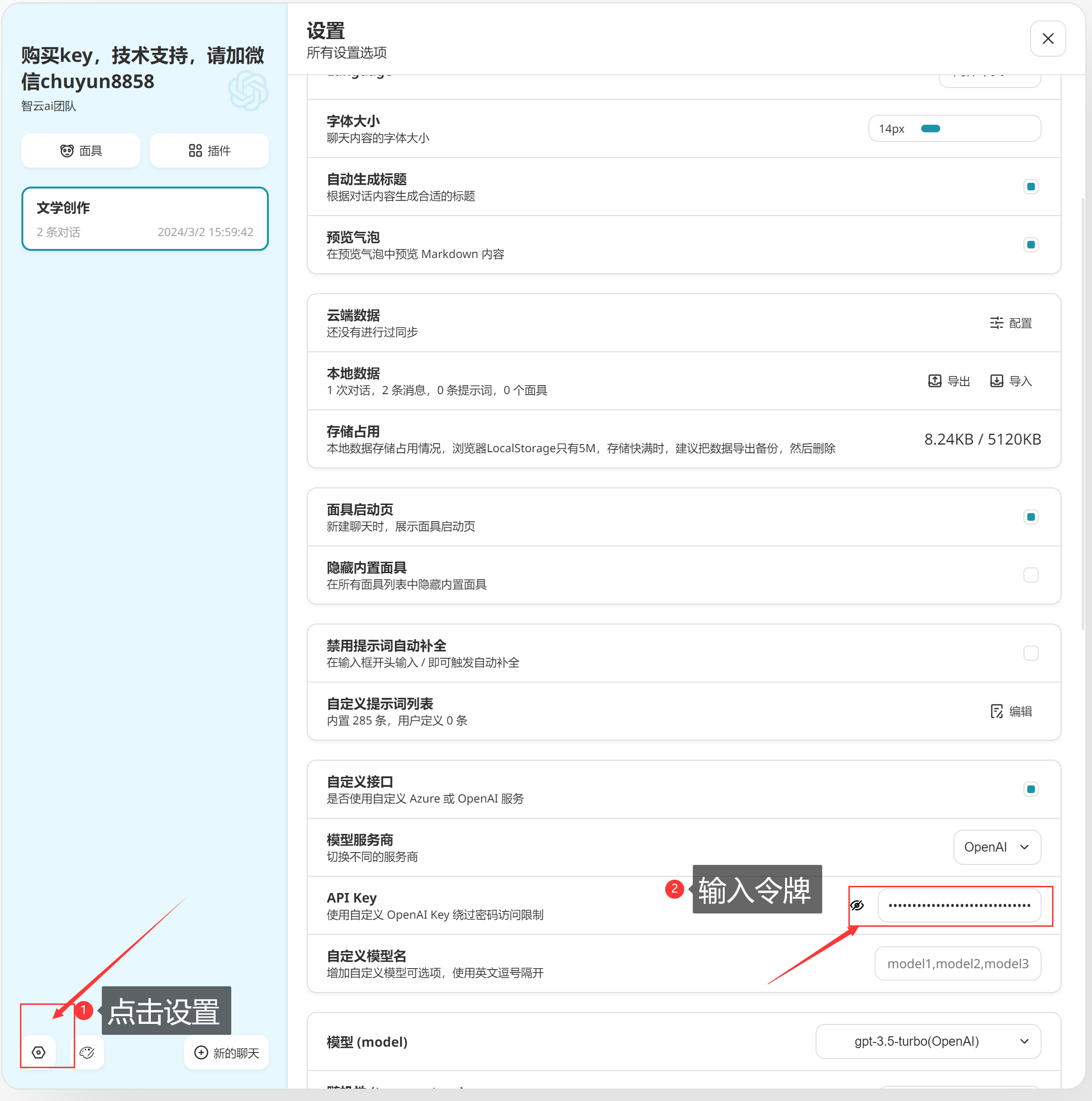
Task: Expand the 模型服务商 OpenAI dropdown
Action: tap(996, 847)
